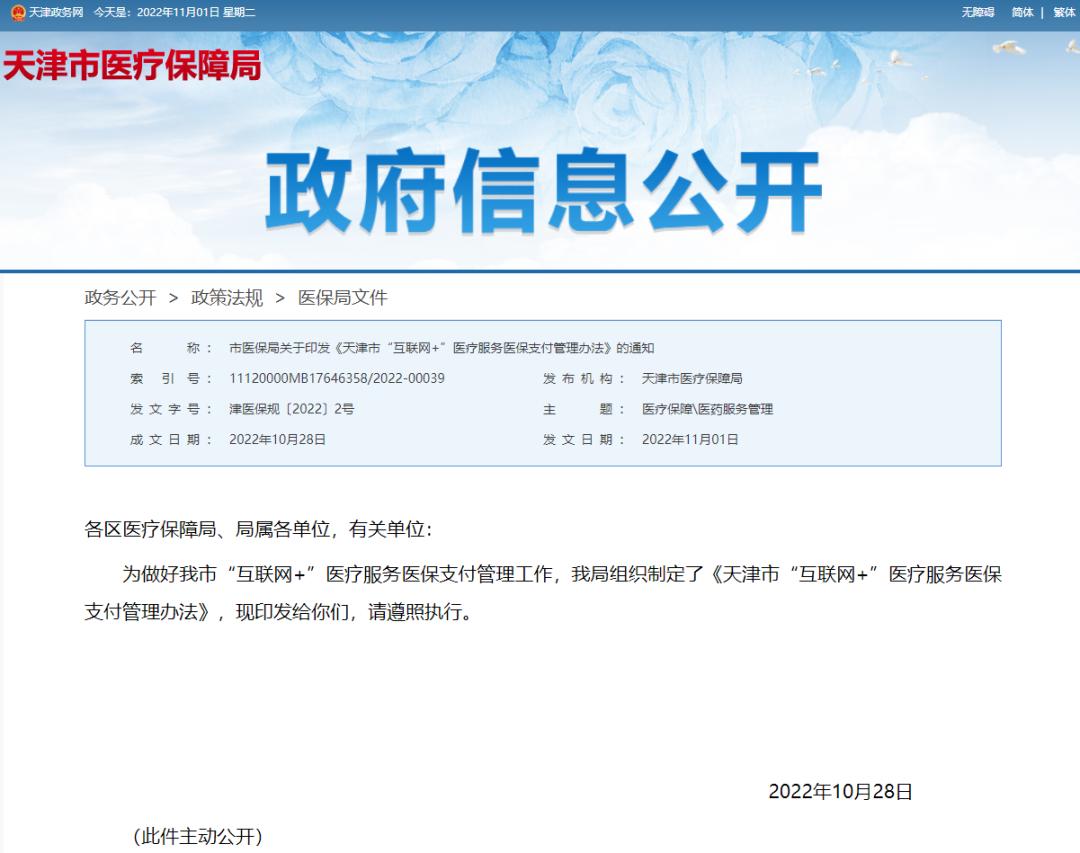Click the 此件主动公开 note at bottom
This screenshot has height=853, width=1080.
tap(198, 836)
